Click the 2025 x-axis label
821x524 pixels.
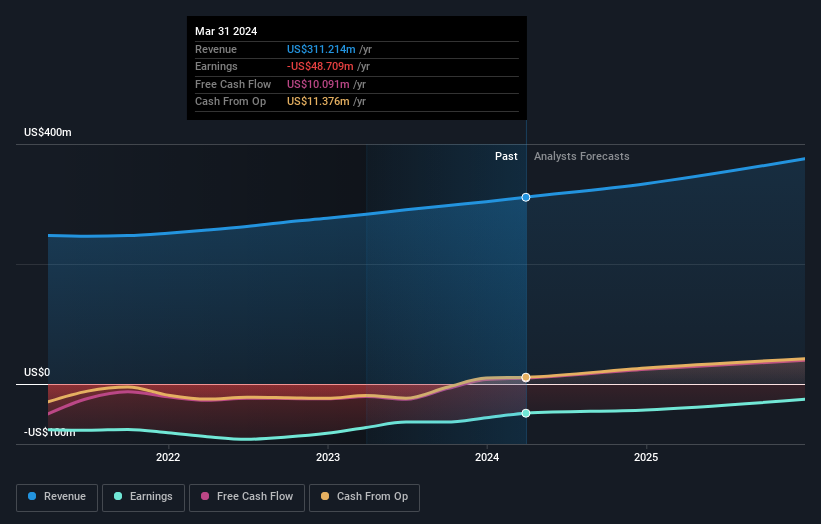pyautogui.click(x=646, y=457)
